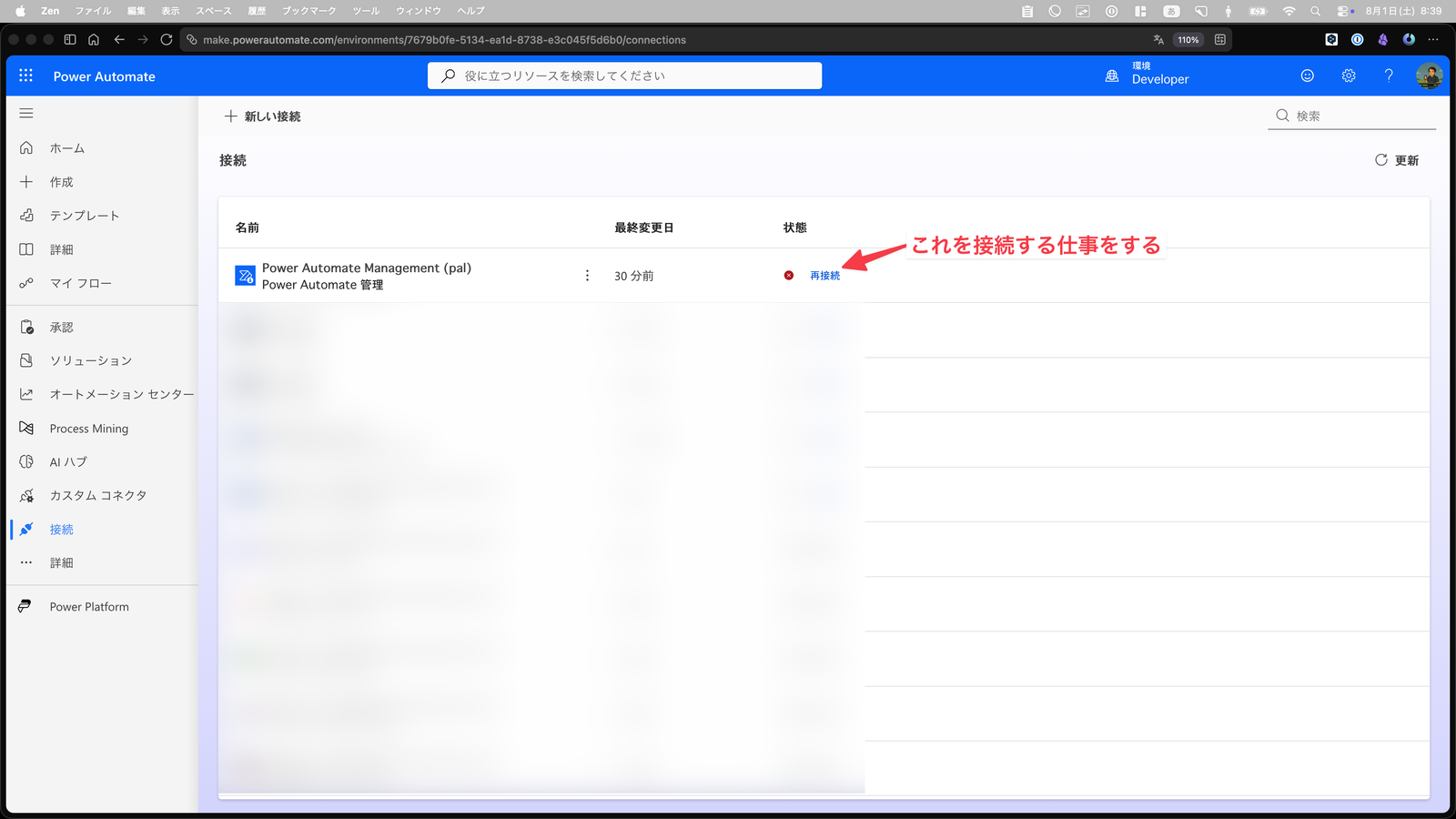The image size is (1456, 819).
Task: Click the Spotlight search icon in menu bar
Action: click(1315, 11)
